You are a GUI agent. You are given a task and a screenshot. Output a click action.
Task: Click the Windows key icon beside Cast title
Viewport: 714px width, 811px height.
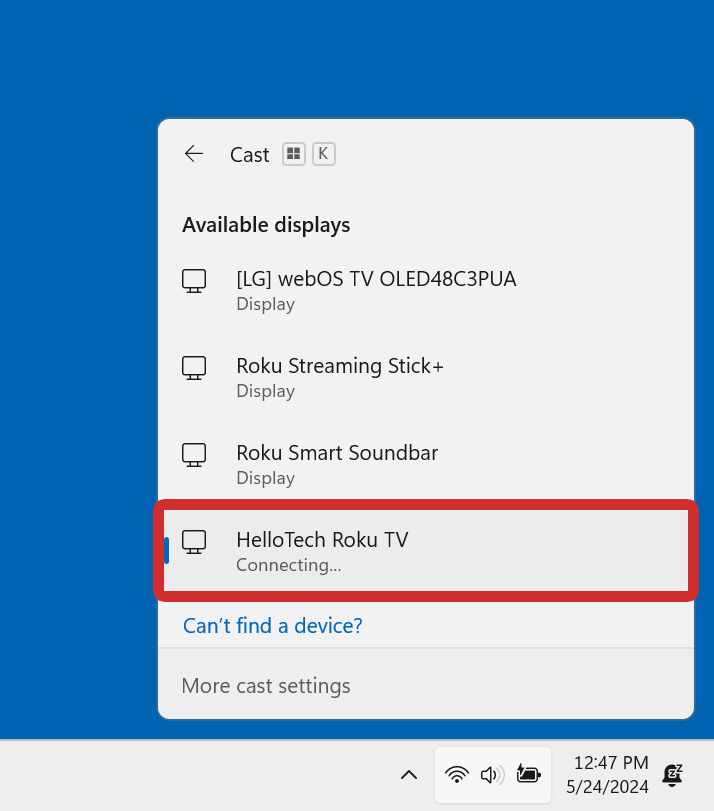(293, 154)
